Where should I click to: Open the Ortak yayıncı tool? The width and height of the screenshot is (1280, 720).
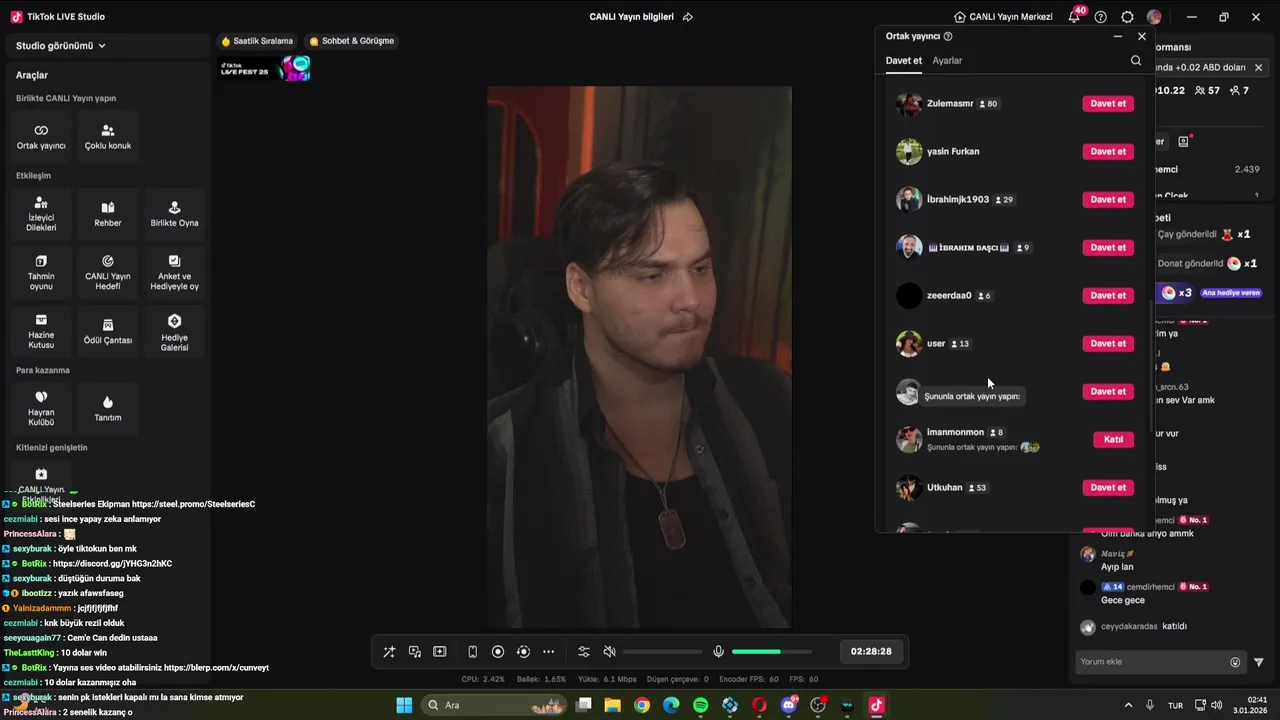click(x=41, y=137)
